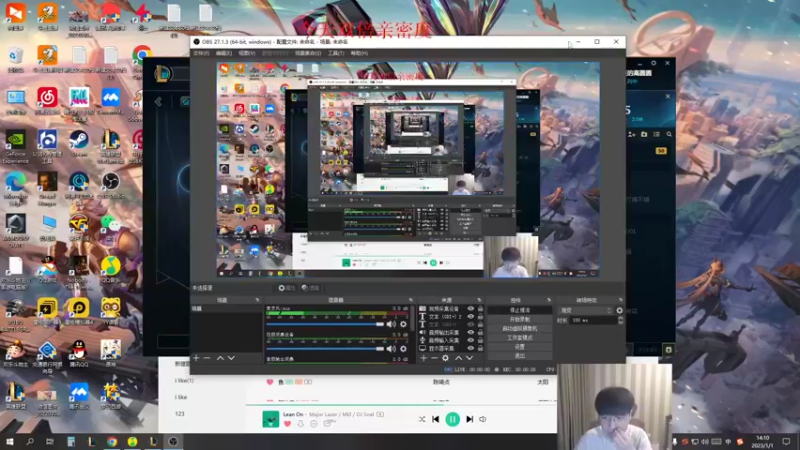Add a new source with plus icon

pos(423,358)
